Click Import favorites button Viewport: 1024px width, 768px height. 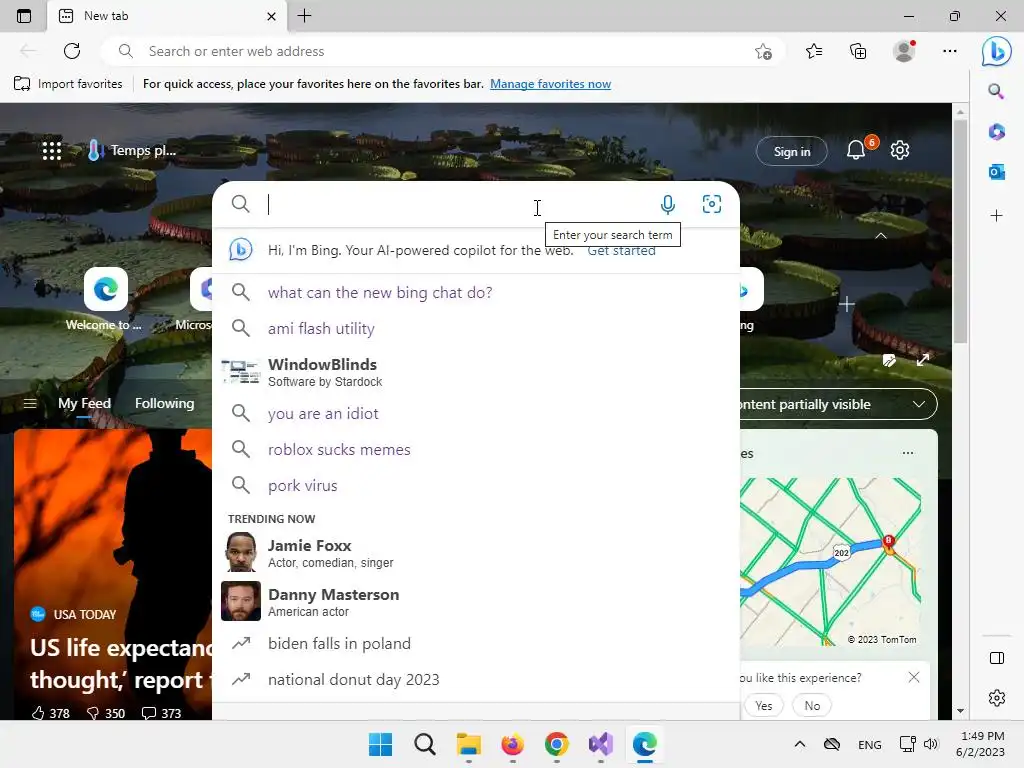pyautogui.click(x=69, y=84)
